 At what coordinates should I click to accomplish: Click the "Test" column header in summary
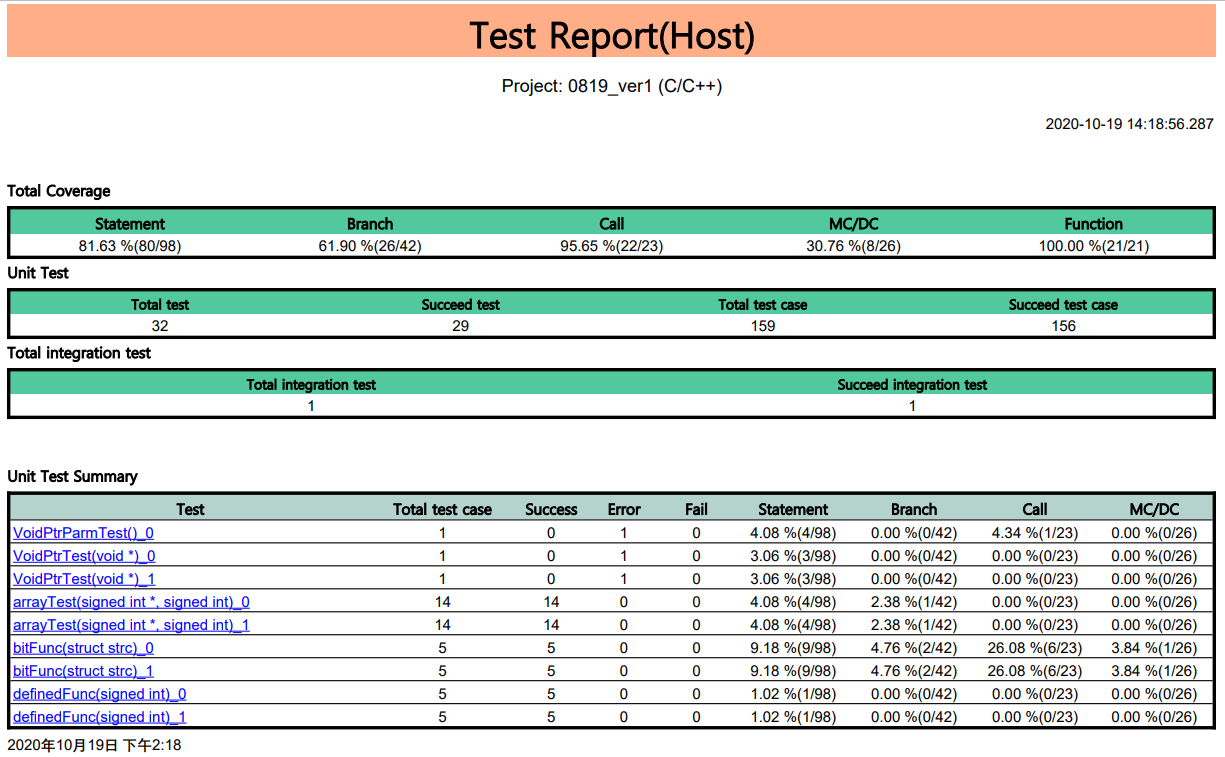coord(190,509)
